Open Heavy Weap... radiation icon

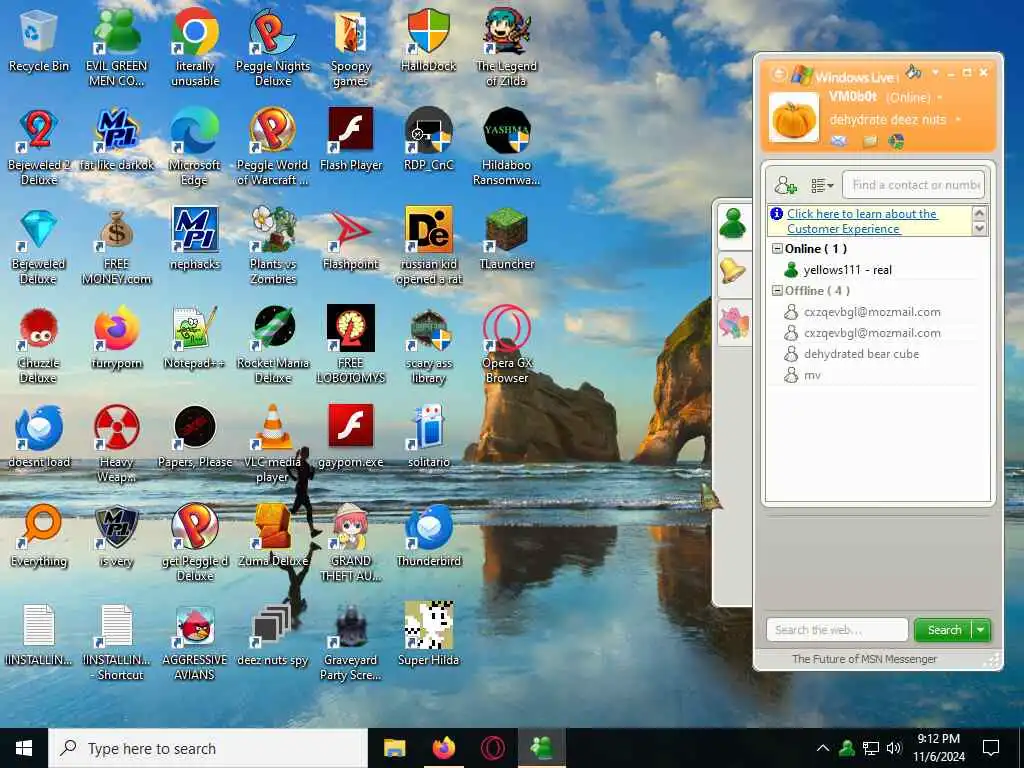(116, 443)
